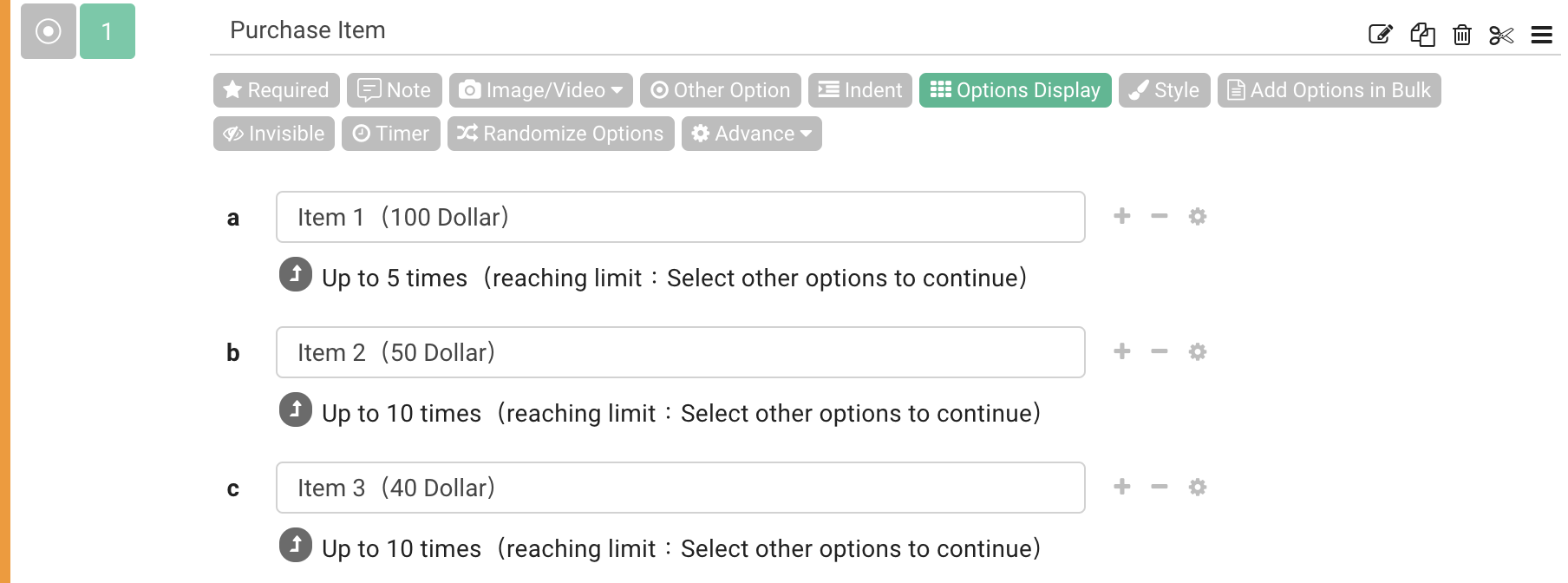This screenshot has width=1568, height=583.
Task: Switch to Options Display mode
Action: click(1016, 89)
